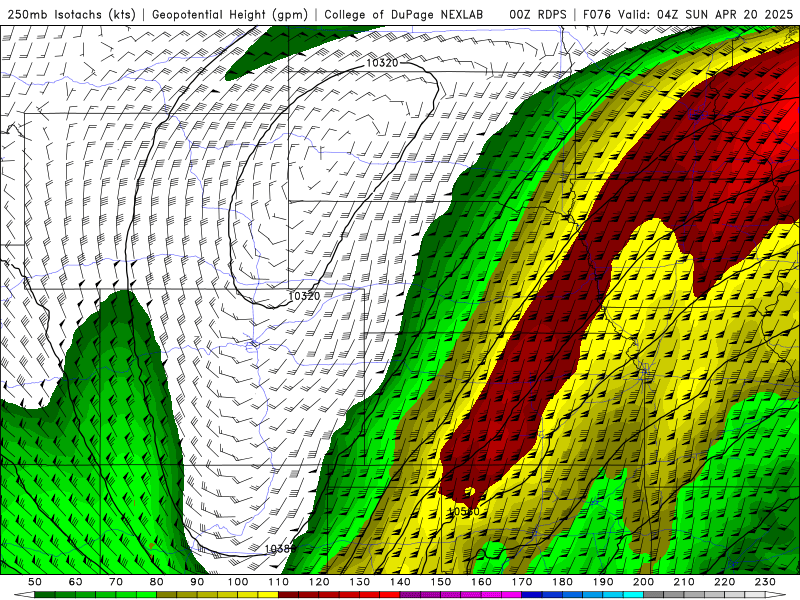
Task: Click the '200' value on the color scale
Action: 644,582
